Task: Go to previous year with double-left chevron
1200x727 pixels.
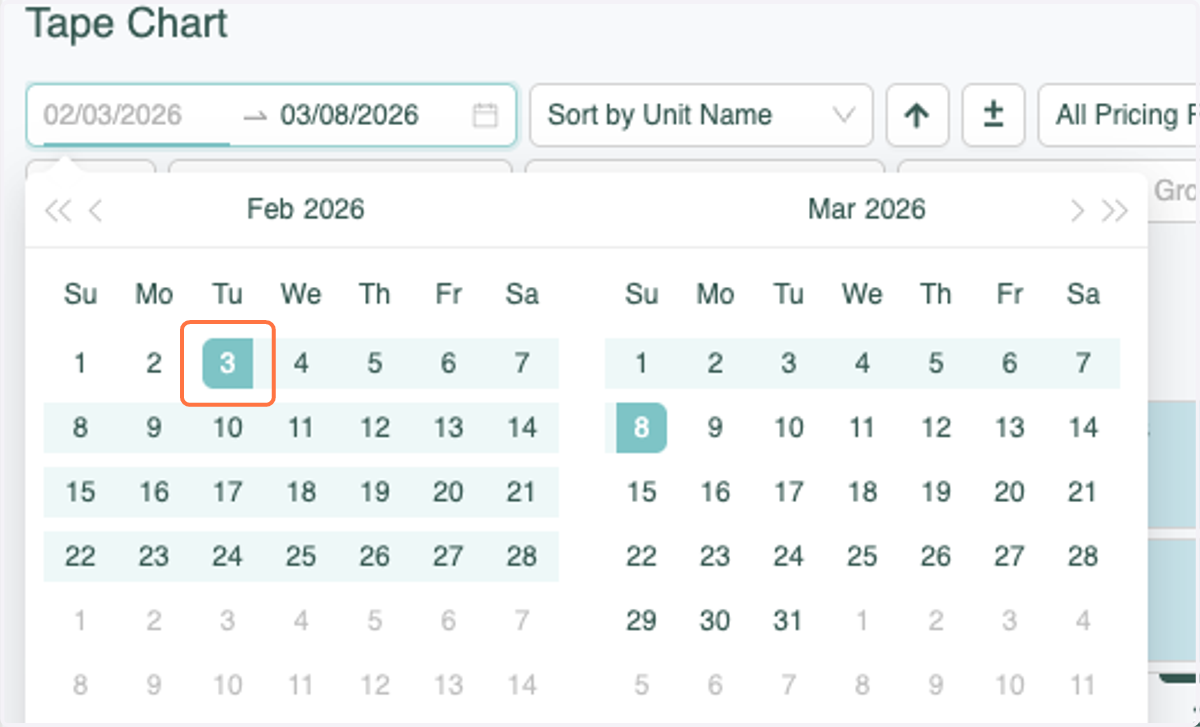Action: tap(58, 210)
